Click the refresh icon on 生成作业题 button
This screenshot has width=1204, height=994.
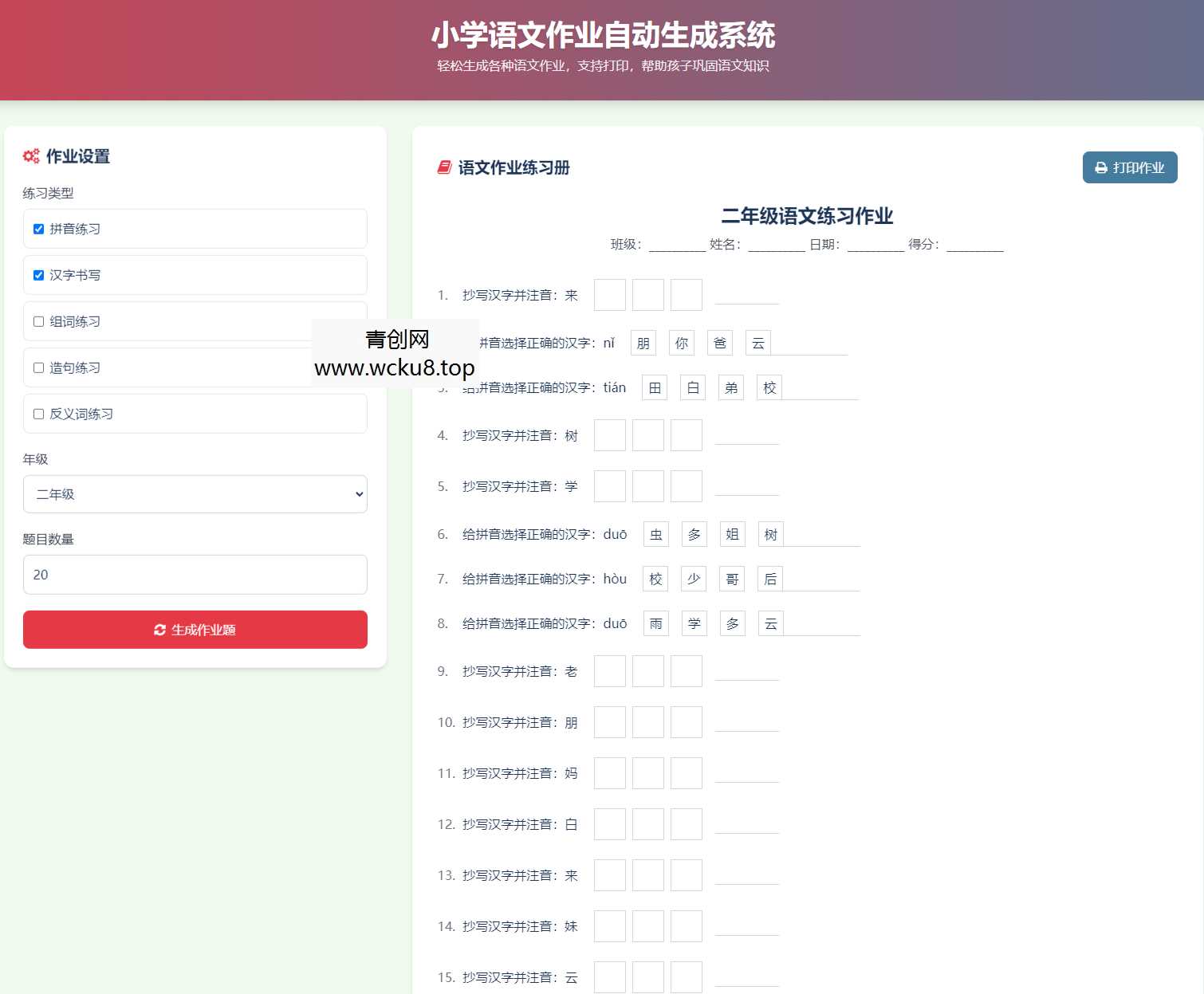[160, 630]
